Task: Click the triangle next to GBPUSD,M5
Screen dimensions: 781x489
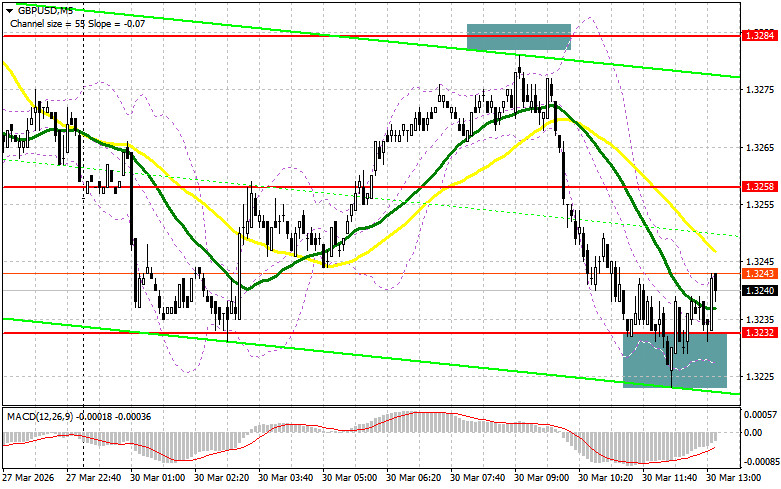Action: (9, 10)
